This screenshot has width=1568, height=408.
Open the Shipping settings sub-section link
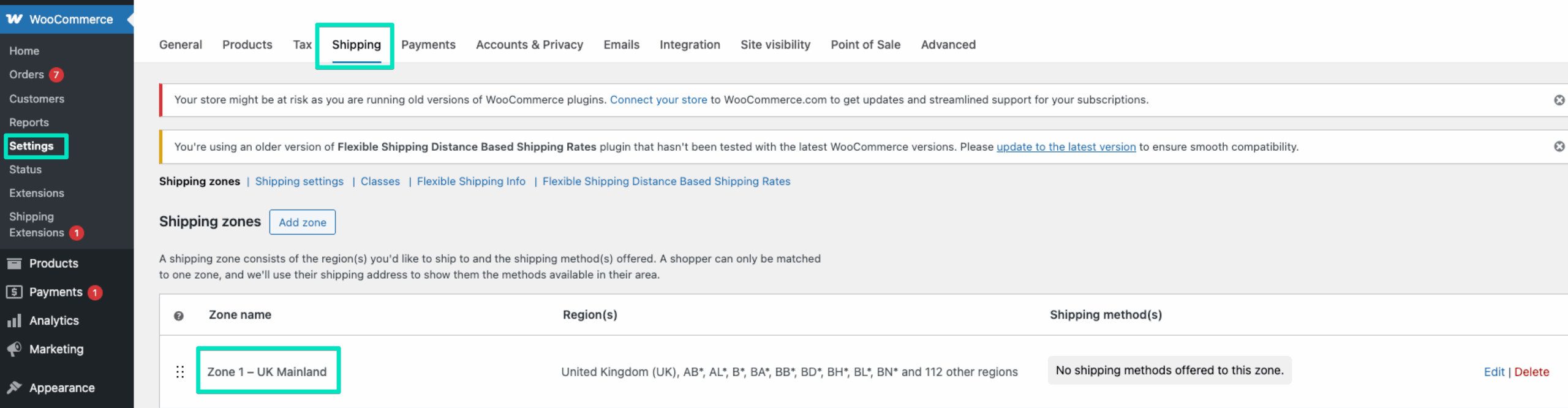(299, 181)
